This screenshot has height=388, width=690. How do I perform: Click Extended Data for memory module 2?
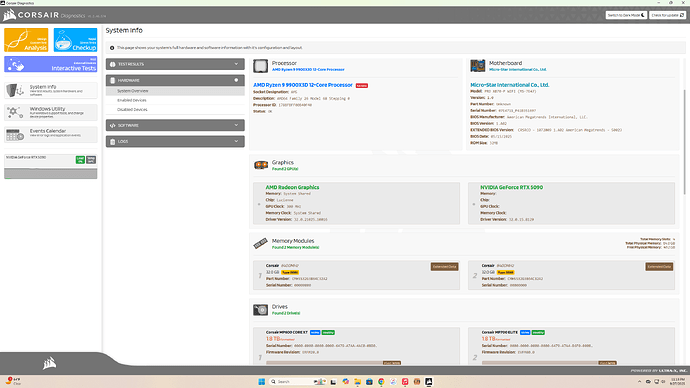click(x=659, y=267)
